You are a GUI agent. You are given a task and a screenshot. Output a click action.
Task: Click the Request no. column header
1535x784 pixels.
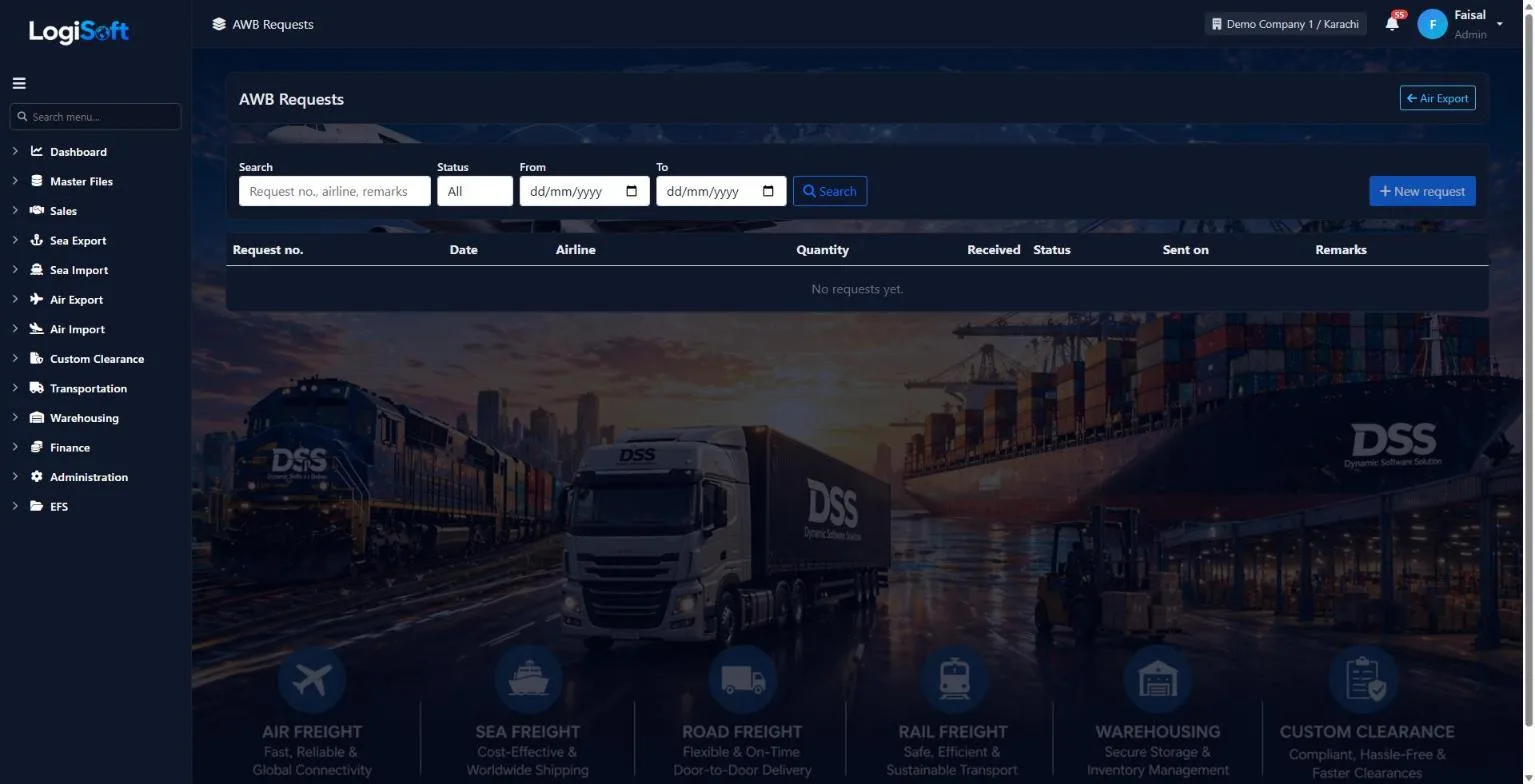pos(268,250)
